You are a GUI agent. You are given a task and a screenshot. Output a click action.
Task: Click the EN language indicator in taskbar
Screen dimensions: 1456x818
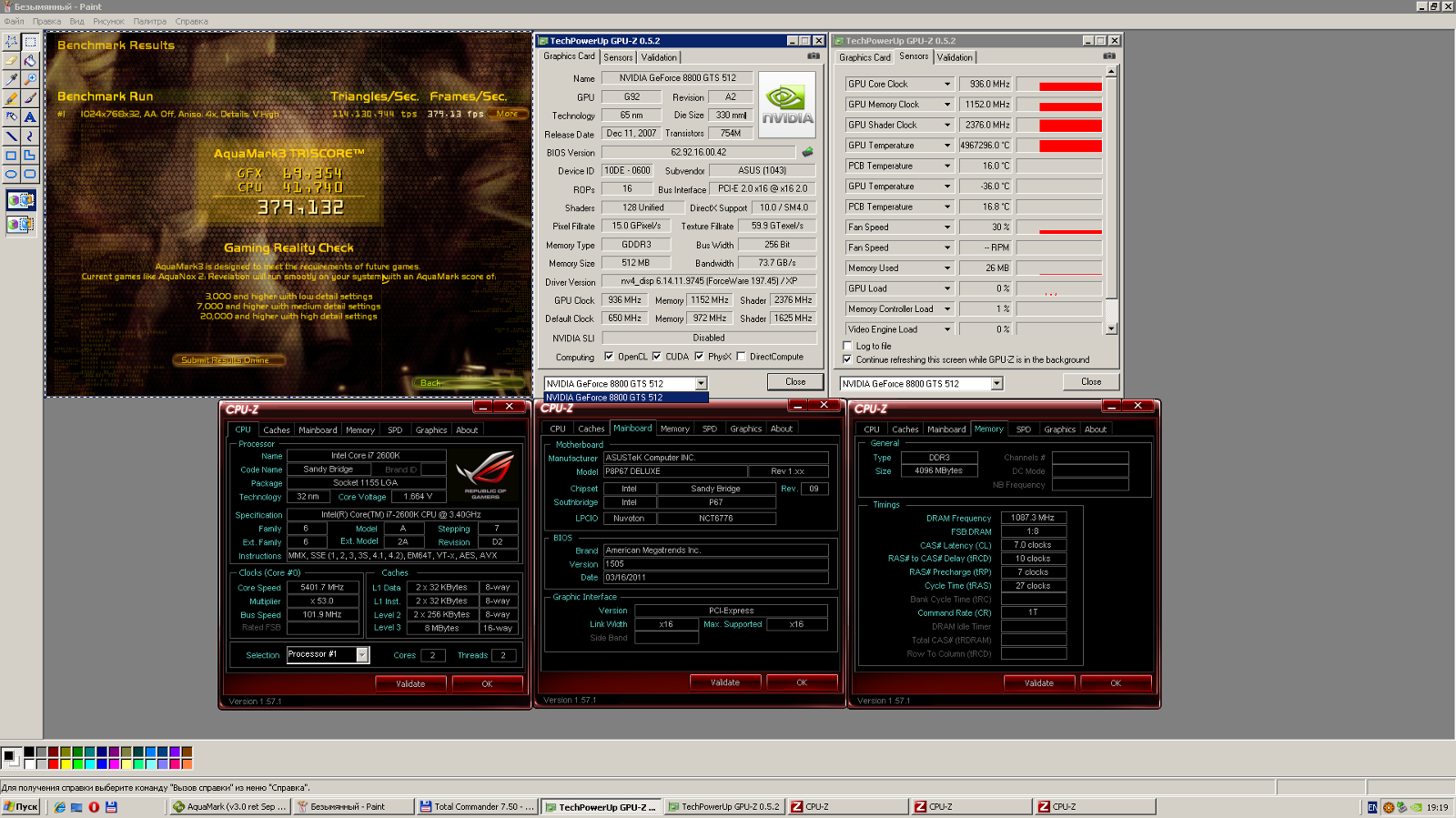[x=1372, y=807]
